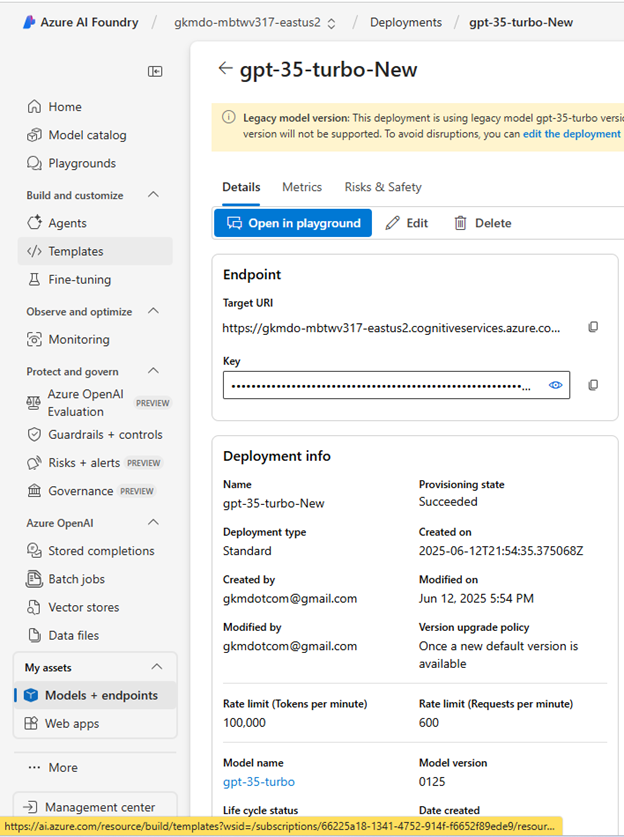Copy the endpoint Key value
This screenshot has height=837, width=624.
click(x=593, y=385)
